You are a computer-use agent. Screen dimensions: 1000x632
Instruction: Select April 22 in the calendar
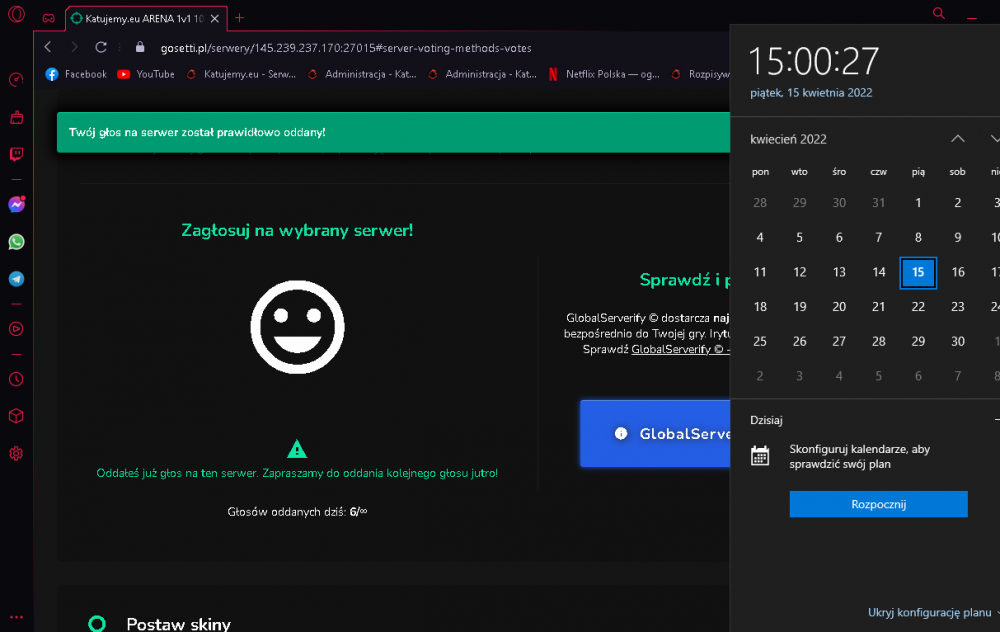[x=918, y=307]
